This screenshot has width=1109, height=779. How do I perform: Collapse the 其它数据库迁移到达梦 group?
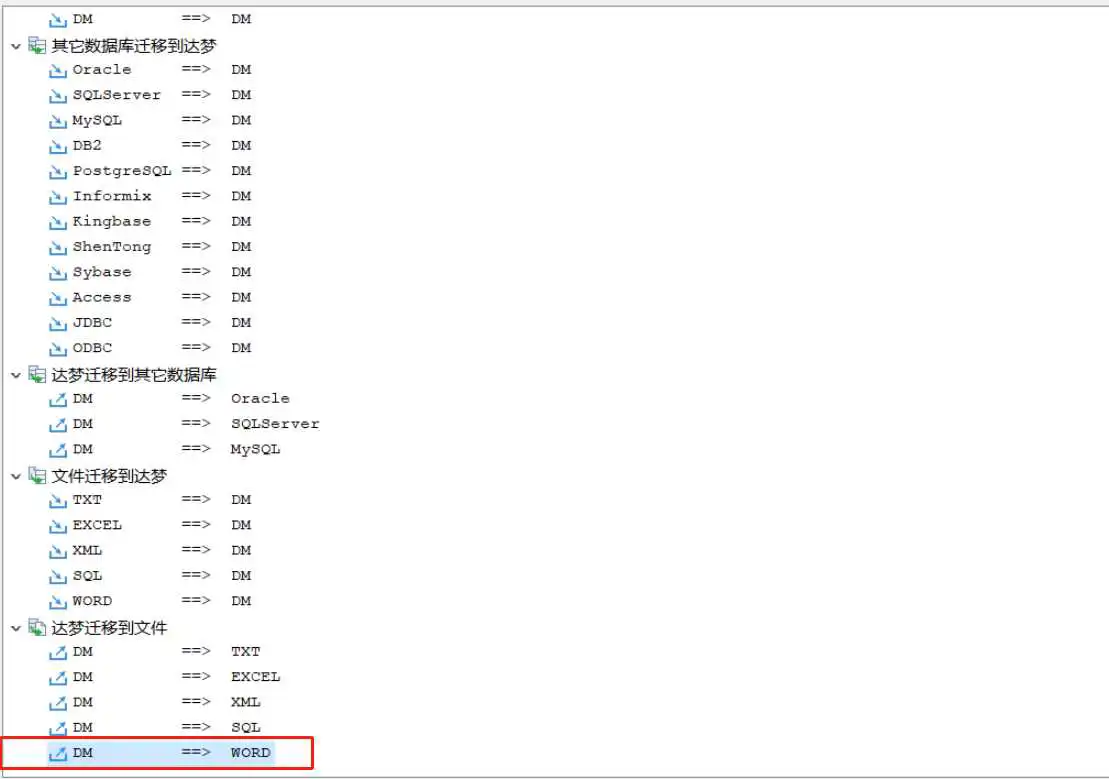click(16, 47)
